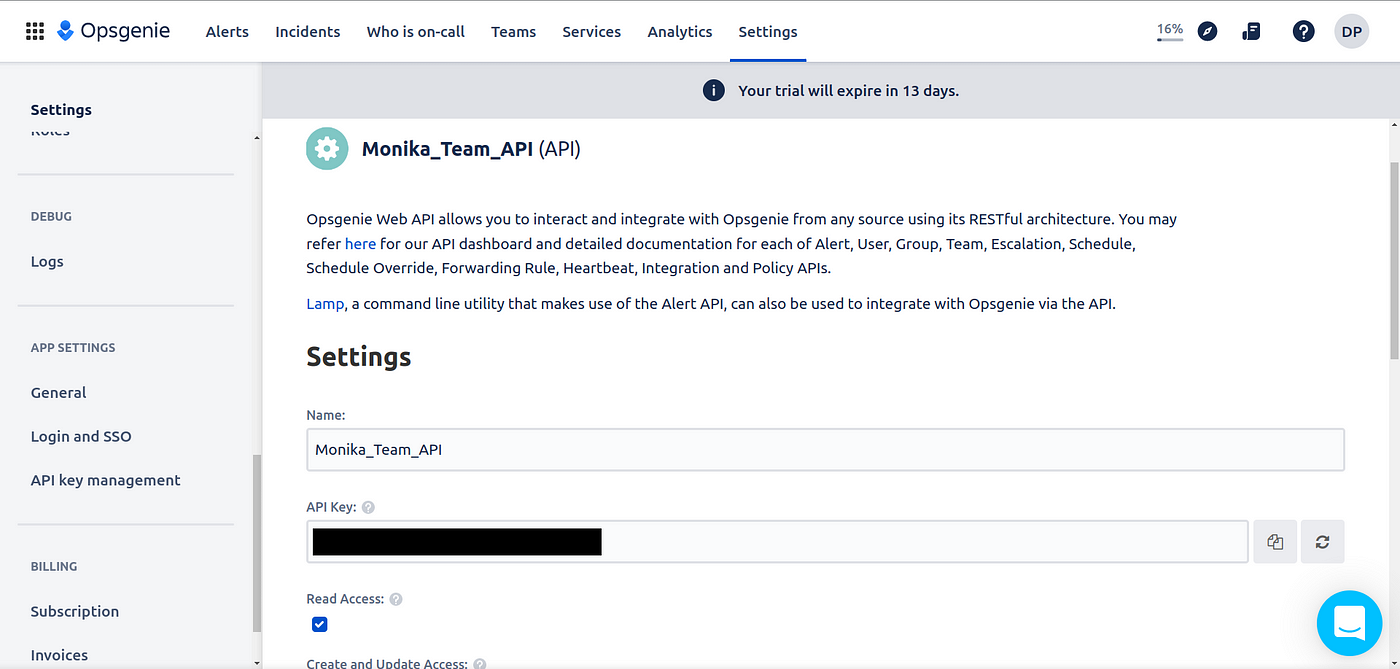Click the Name input field
Screen dimensions: 1400x669
click(825, 450)
